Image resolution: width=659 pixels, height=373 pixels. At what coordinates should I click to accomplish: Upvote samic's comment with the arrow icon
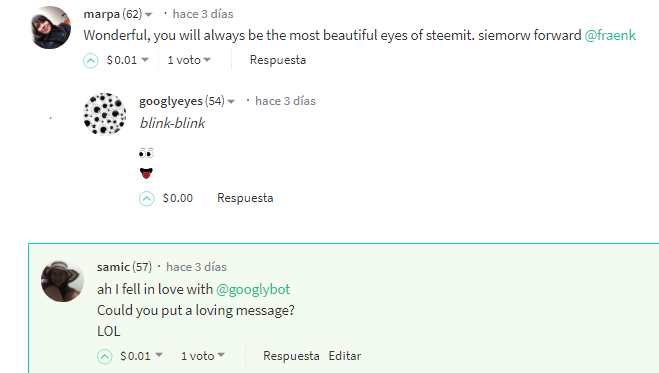pyautogui.click(x=105, y=357)
